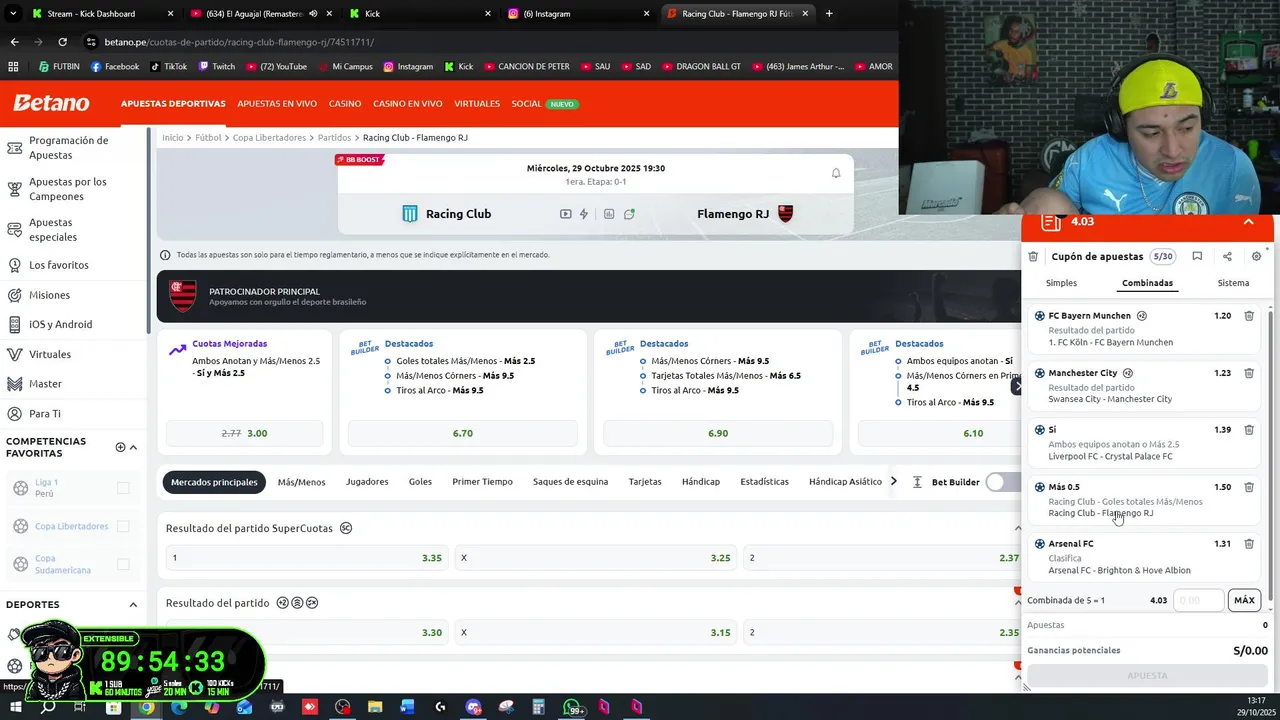Check the Copa Libertadores checkbox
This screenshot has height=720, width=1280.
[x=123, y=526]
